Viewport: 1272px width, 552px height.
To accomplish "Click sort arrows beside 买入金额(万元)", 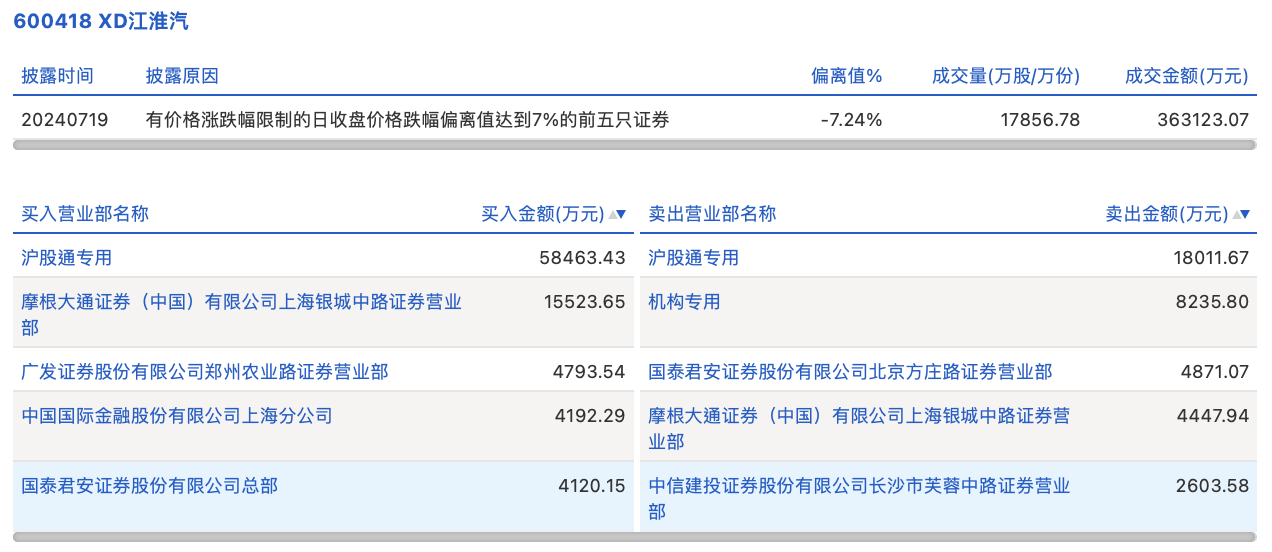I will (617, 214).
